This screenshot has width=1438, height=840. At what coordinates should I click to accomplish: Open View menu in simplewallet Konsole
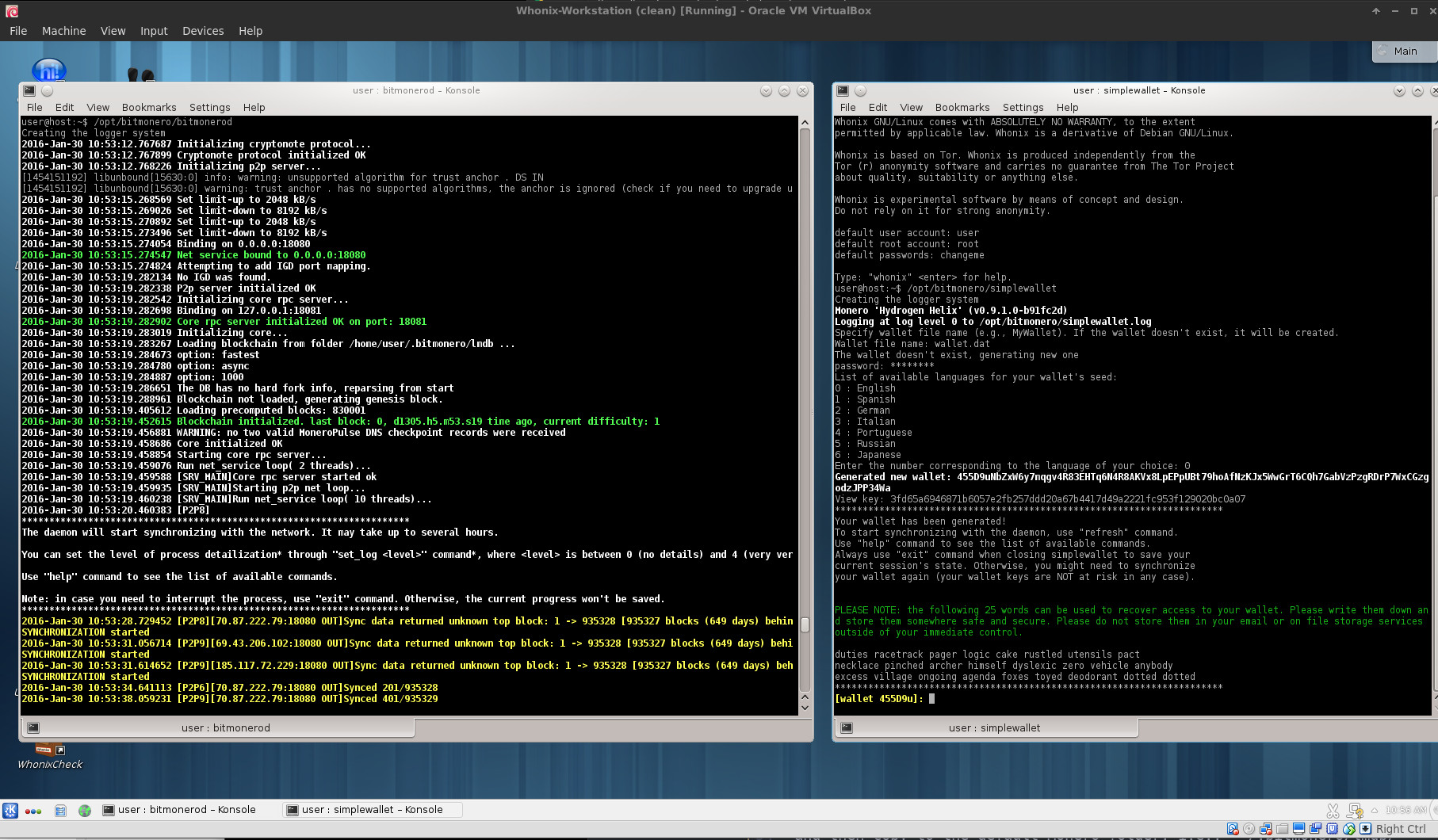[912, 108]
